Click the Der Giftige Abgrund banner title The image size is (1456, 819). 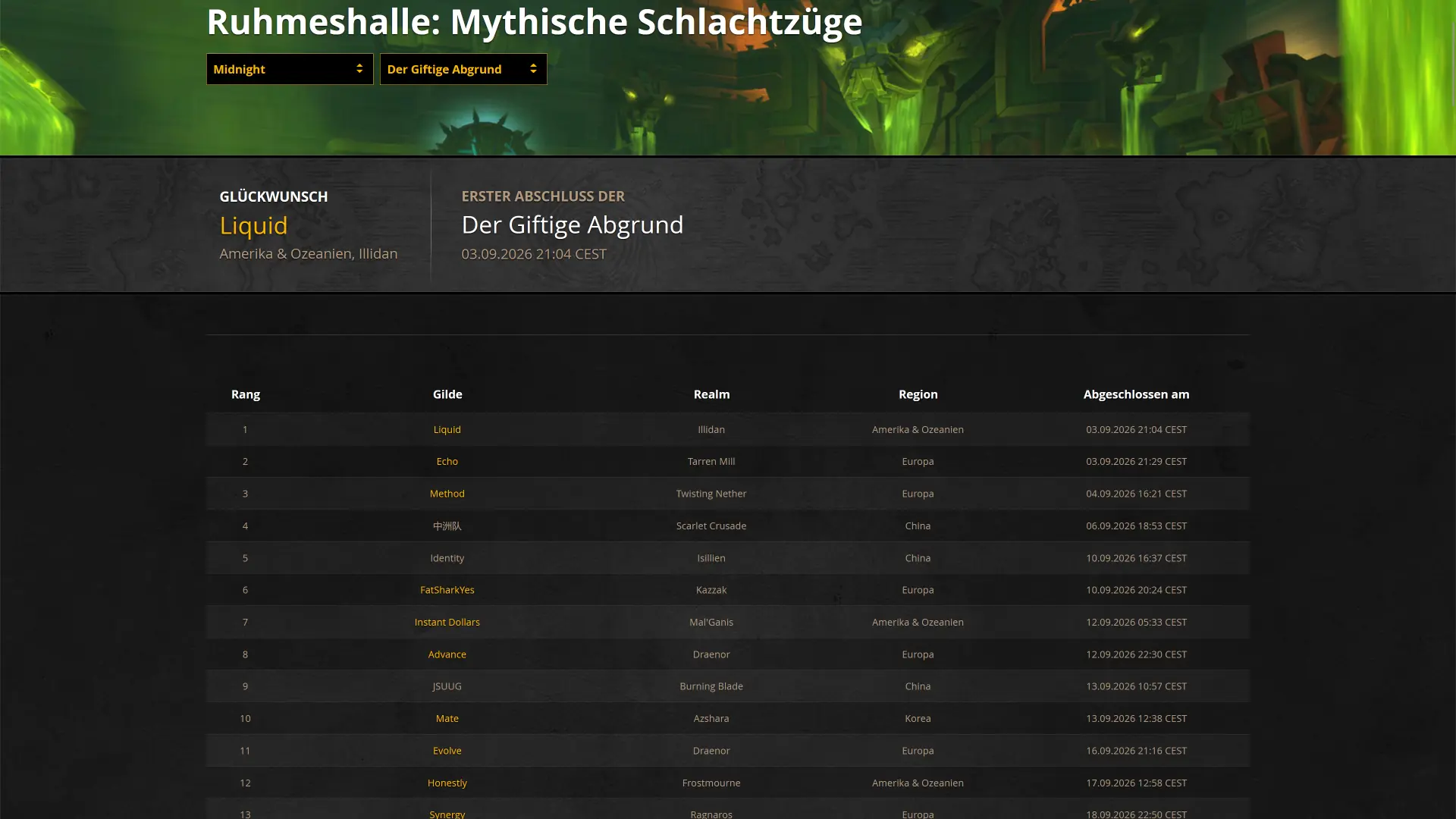pyautogui.click(x=573, y=224)
